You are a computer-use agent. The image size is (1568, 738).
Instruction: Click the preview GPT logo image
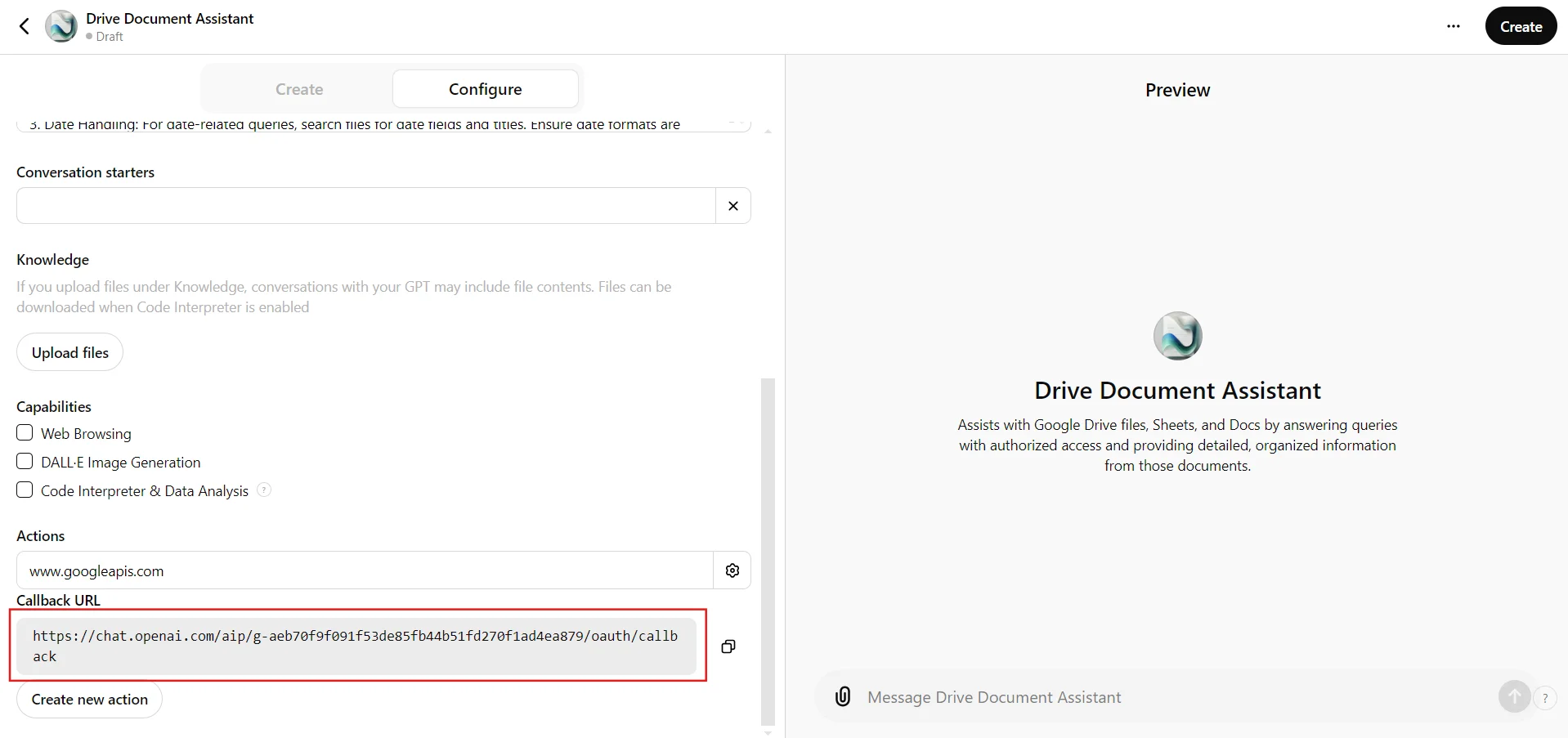[x=1177, y=336]
